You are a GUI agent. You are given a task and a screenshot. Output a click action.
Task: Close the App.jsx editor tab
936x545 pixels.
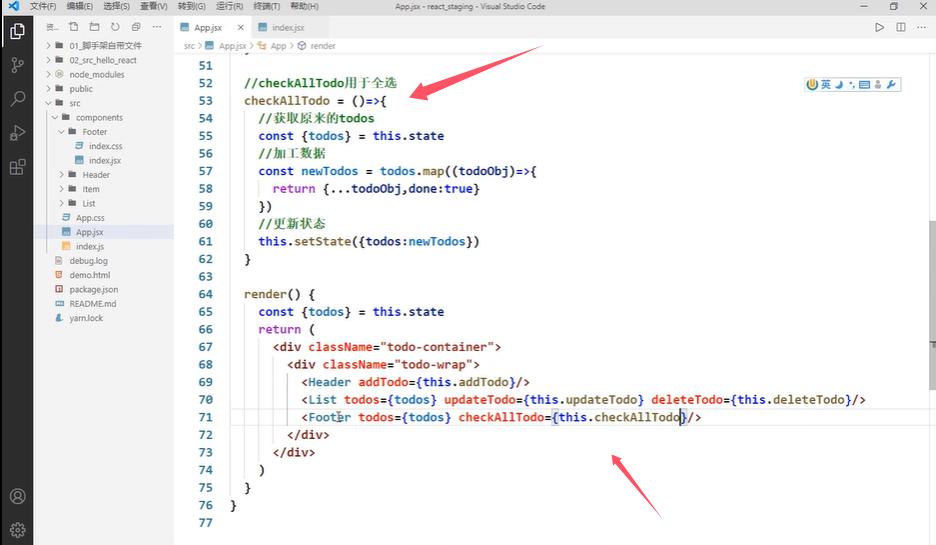[241, 27]
